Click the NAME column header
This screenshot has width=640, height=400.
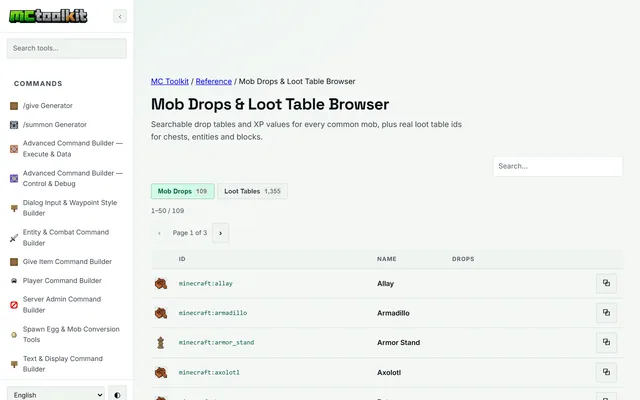(x=387, y=259)
